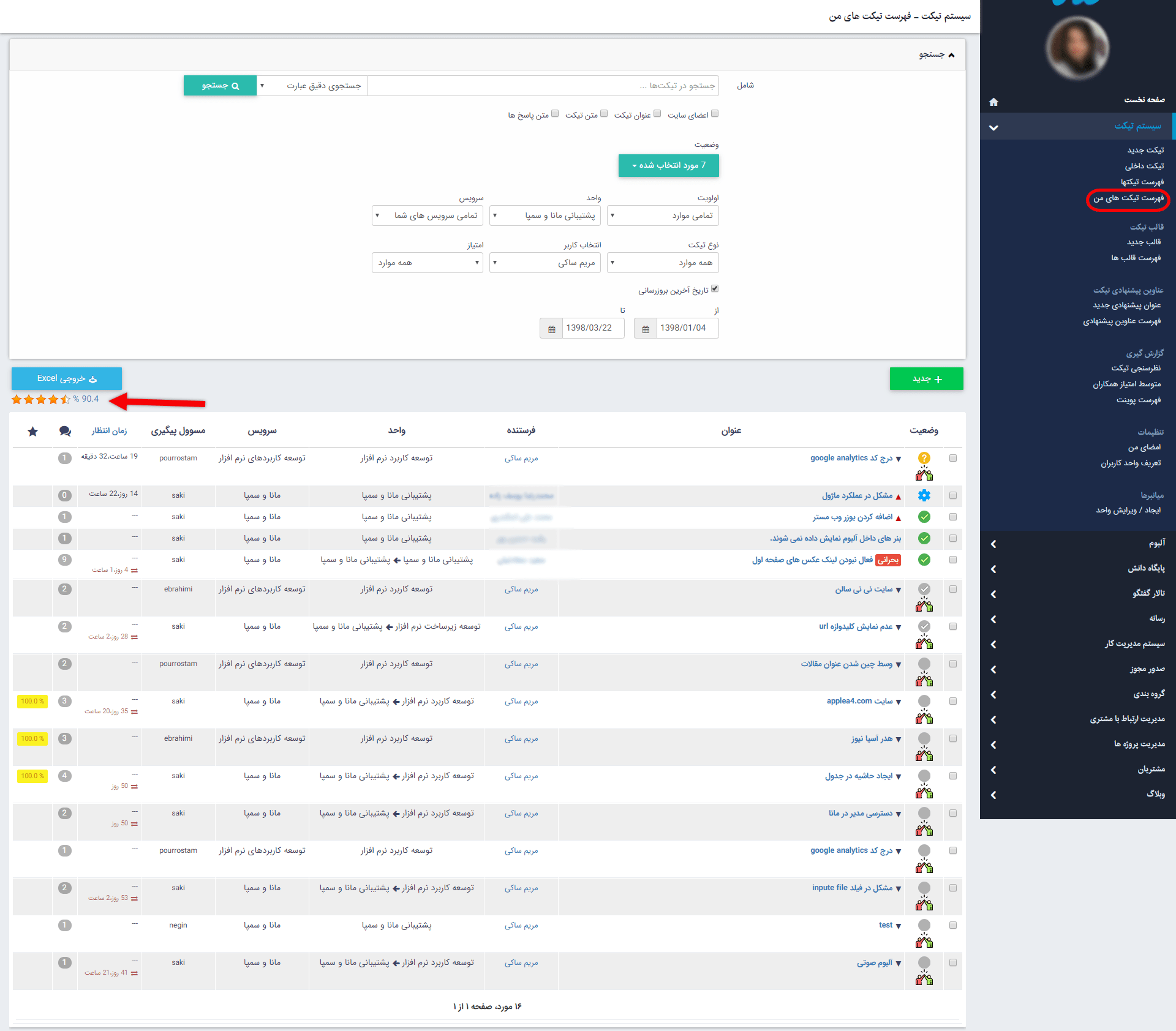The height and width of the screenshot is (1031, 1176).
Task: Click the خروجی Excel export button
Action: (x=67, y=378)
